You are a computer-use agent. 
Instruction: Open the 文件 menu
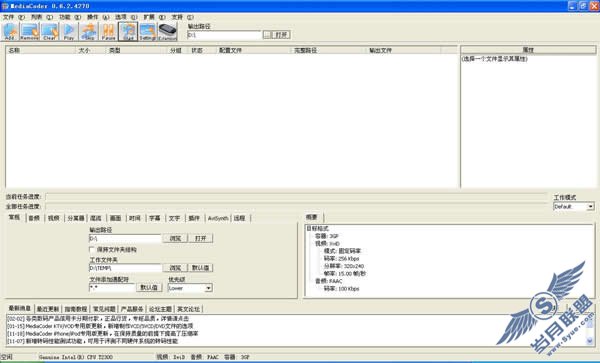pyautogui.click(x=13, y=17)
